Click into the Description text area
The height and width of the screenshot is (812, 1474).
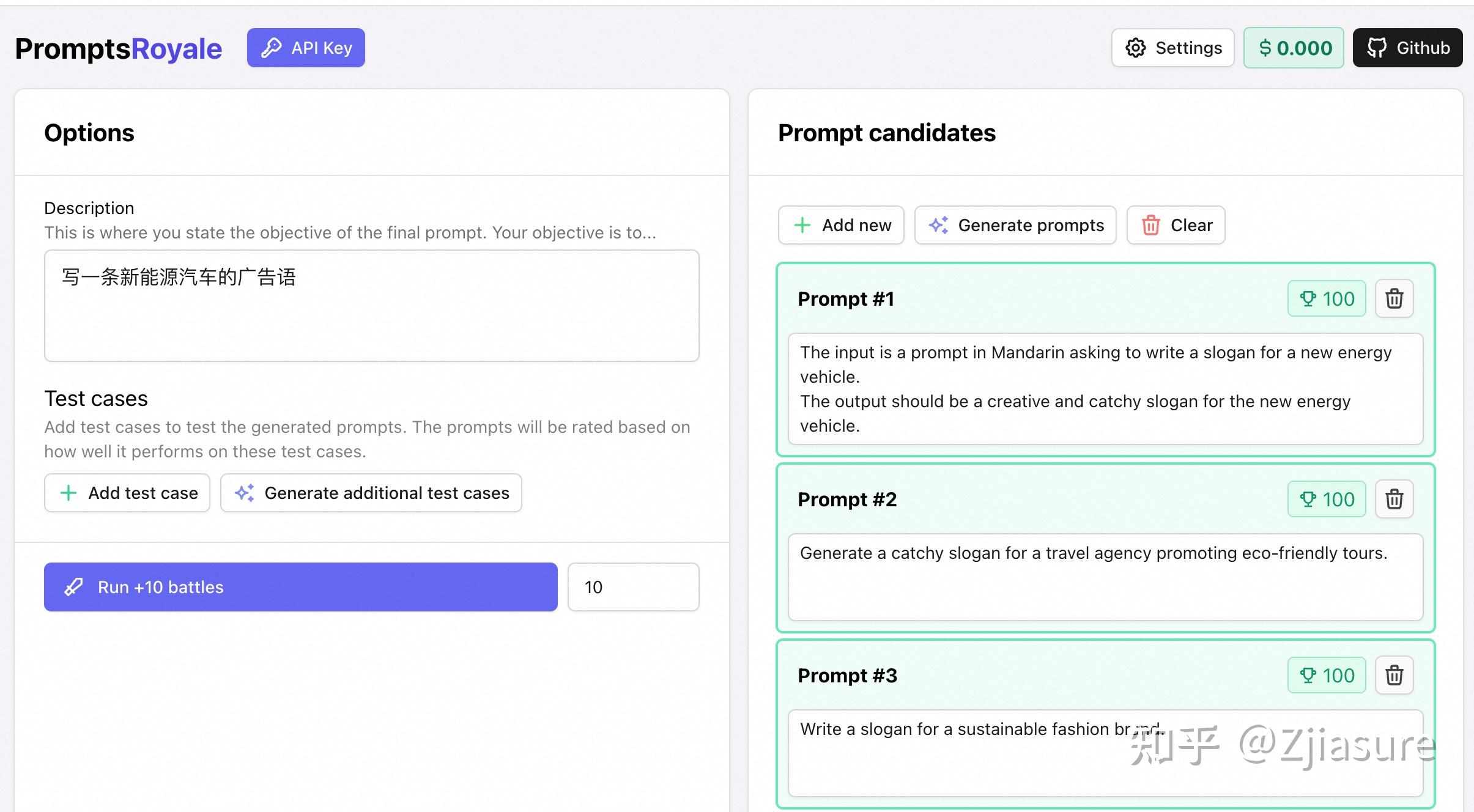point(371,306)
